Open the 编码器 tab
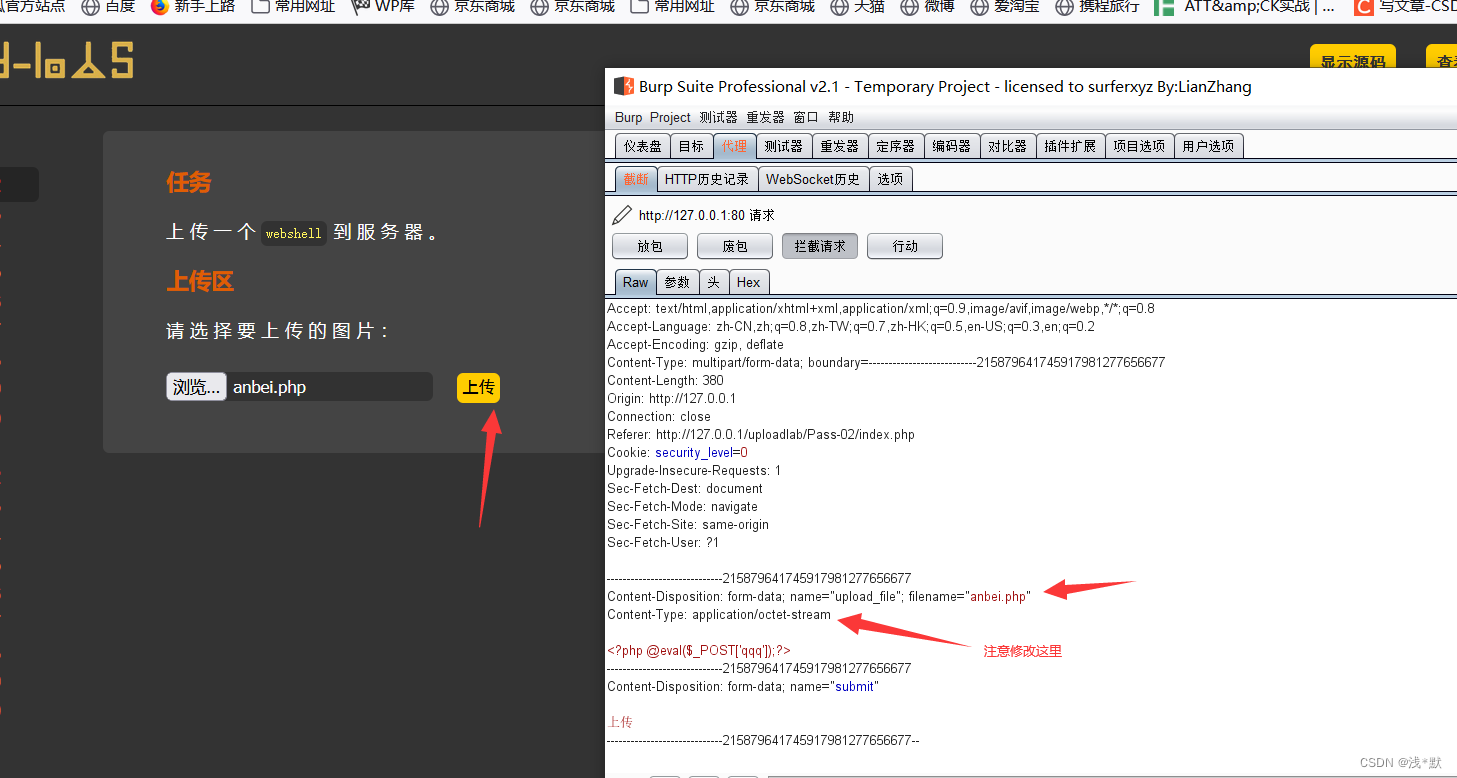Image resolution: width=1457 pixels, height=778 pixels. [951, 146]
